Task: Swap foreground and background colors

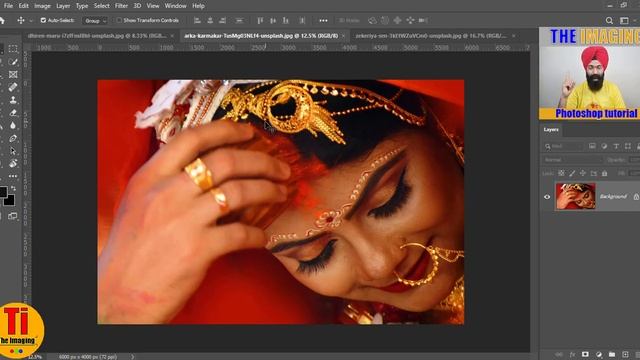Action: click(x=13, y=189)
